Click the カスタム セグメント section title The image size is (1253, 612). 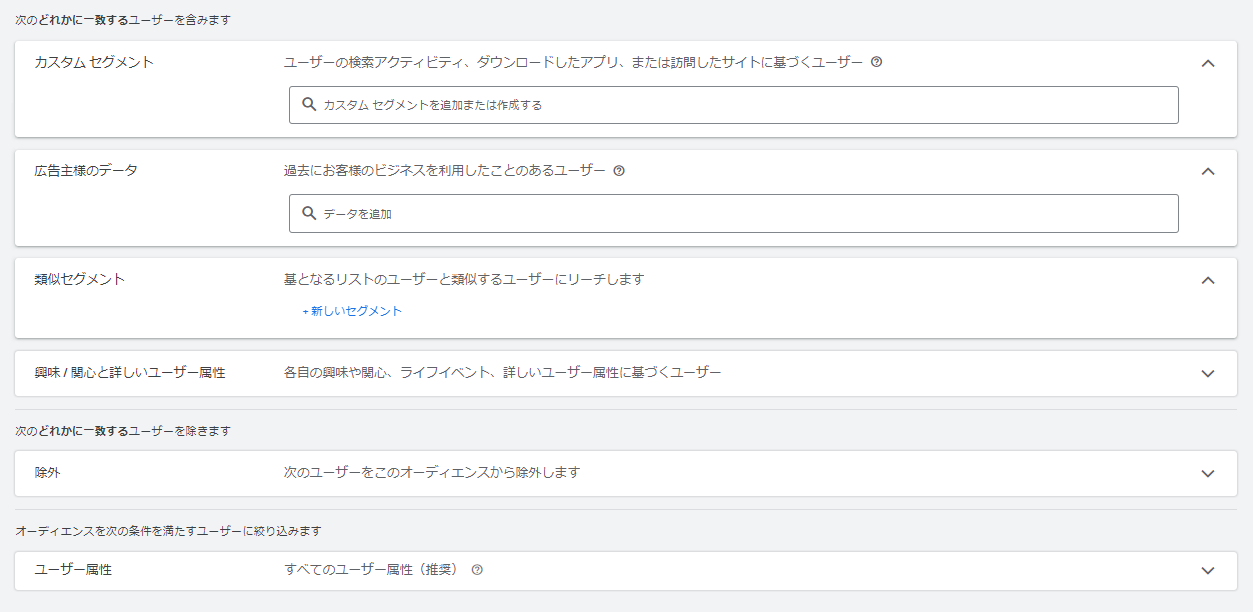click(x=94, y=62)
